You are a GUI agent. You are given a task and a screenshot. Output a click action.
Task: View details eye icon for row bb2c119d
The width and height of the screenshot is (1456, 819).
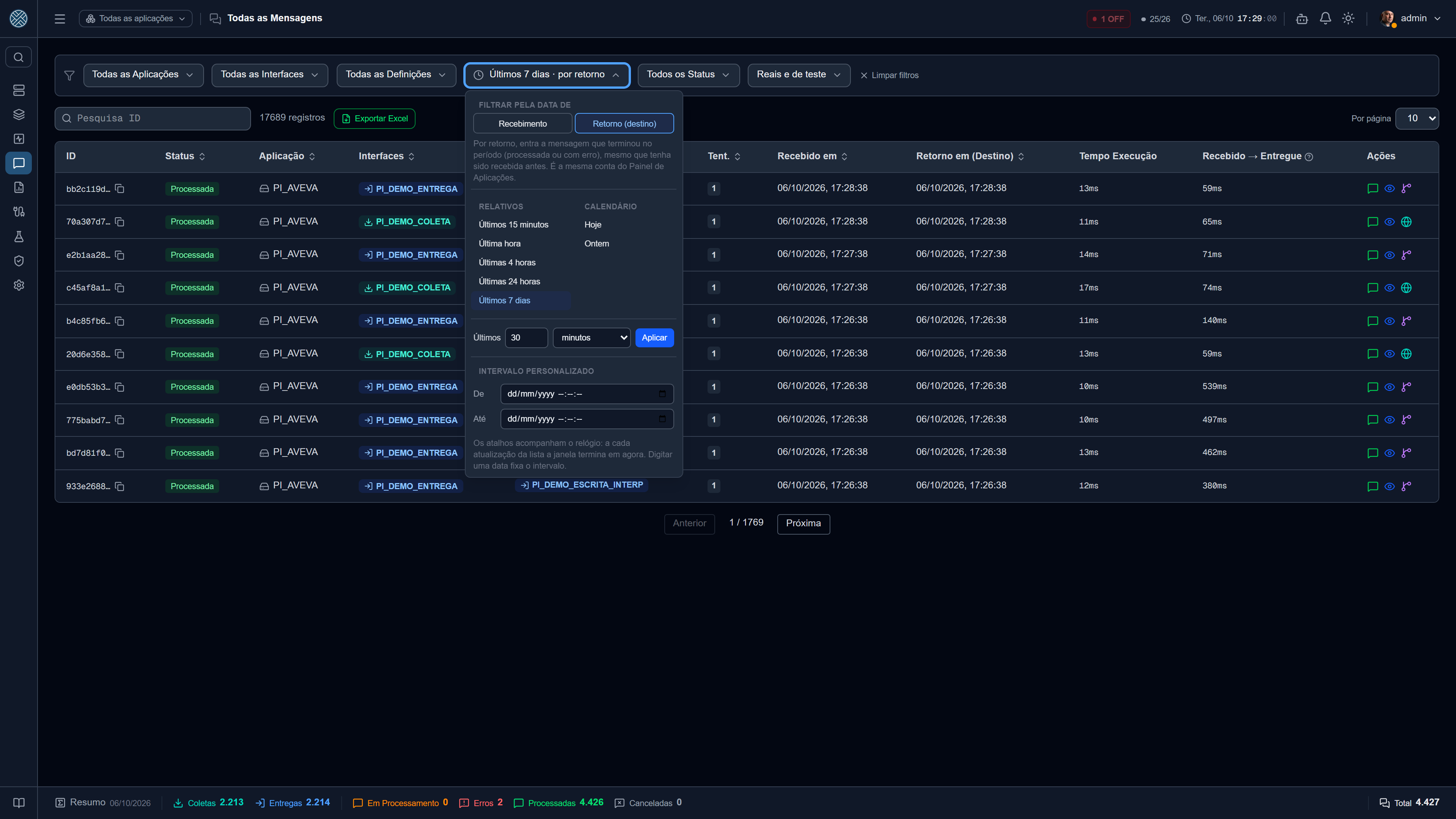click(1389, 188)
